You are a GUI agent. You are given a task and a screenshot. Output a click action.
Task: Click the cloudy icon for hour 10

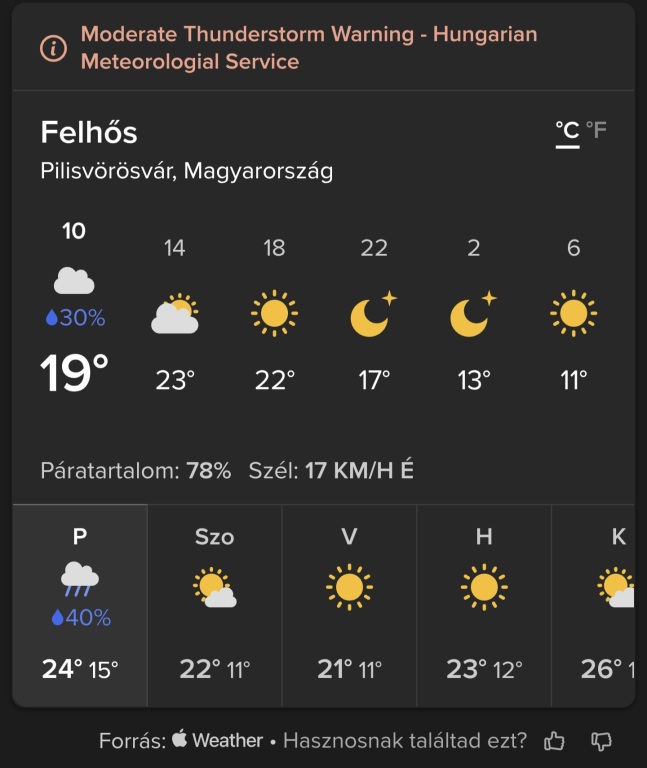(74, 281)
